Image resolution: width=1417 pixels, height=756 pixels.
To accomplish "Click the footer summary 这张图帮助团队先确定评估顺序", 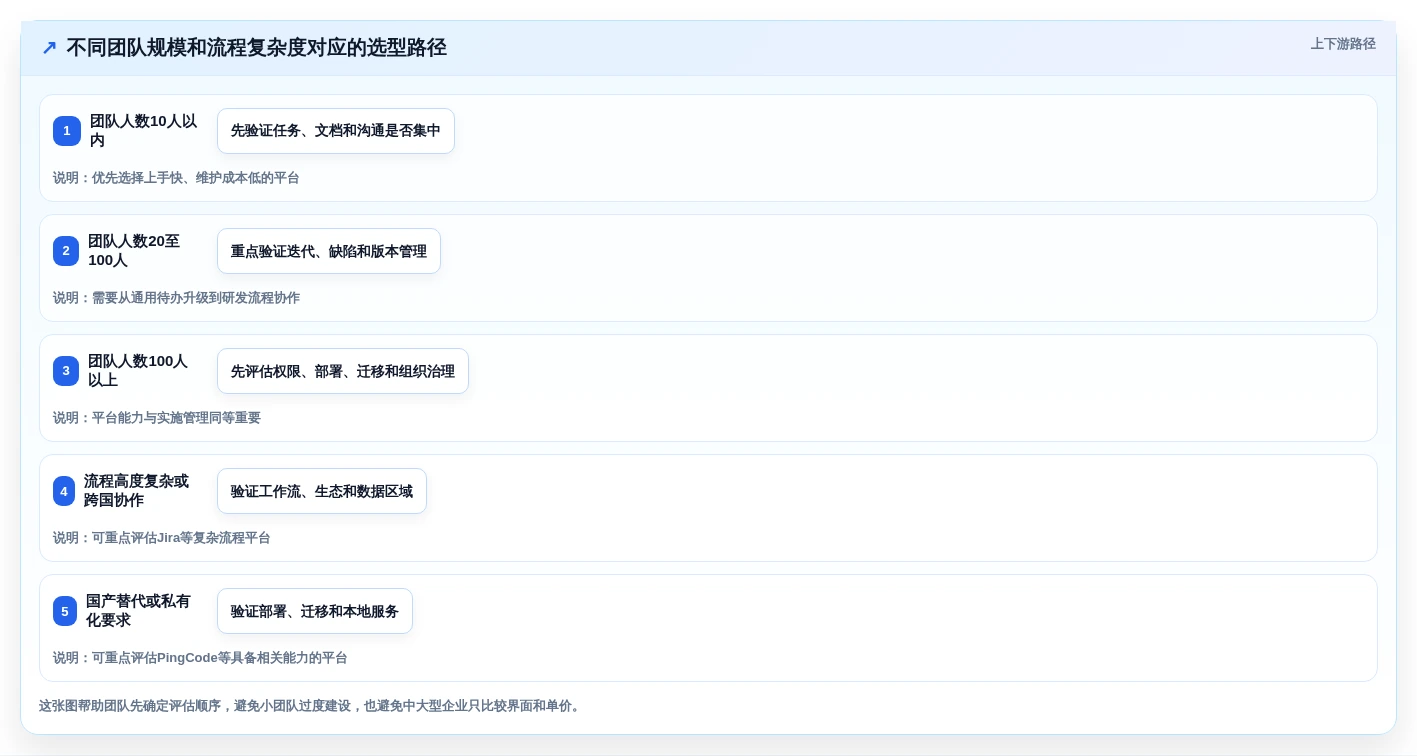I will [311, 706].
